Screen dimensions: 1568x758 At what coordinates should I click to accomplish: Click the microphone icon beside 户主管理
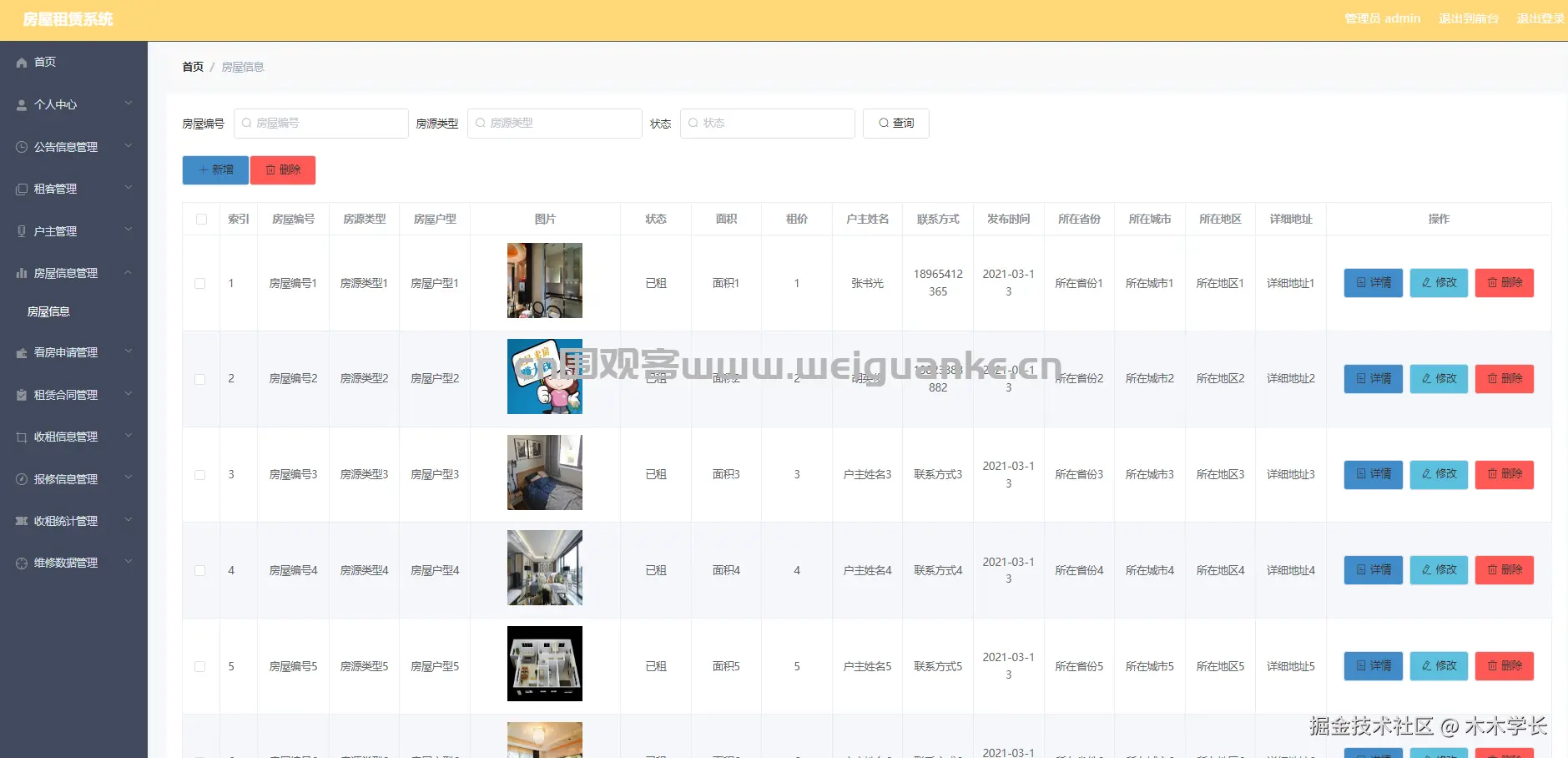coord(22,231)
